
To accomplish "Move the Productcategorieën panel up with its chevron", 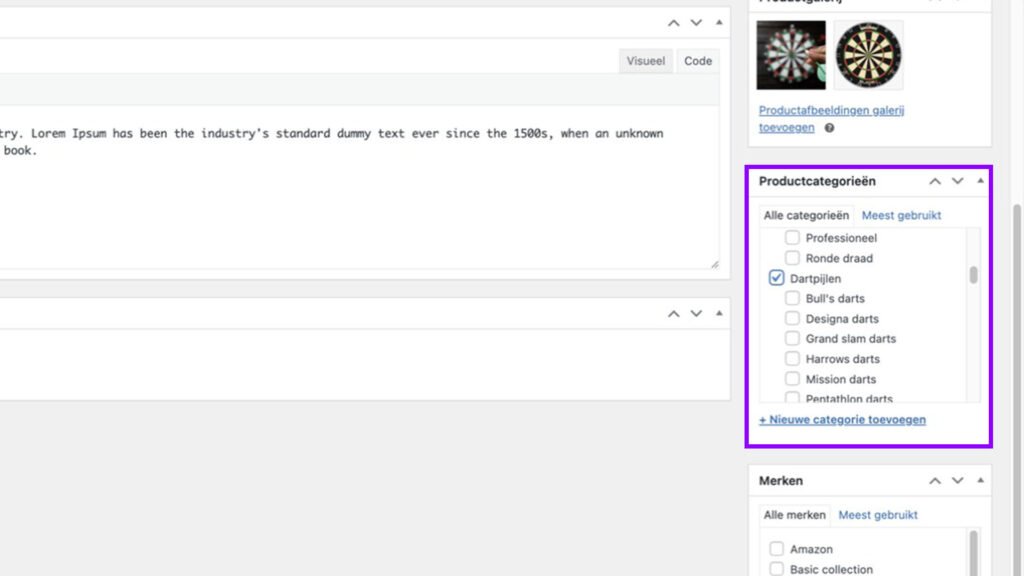I will click(935, 181).
